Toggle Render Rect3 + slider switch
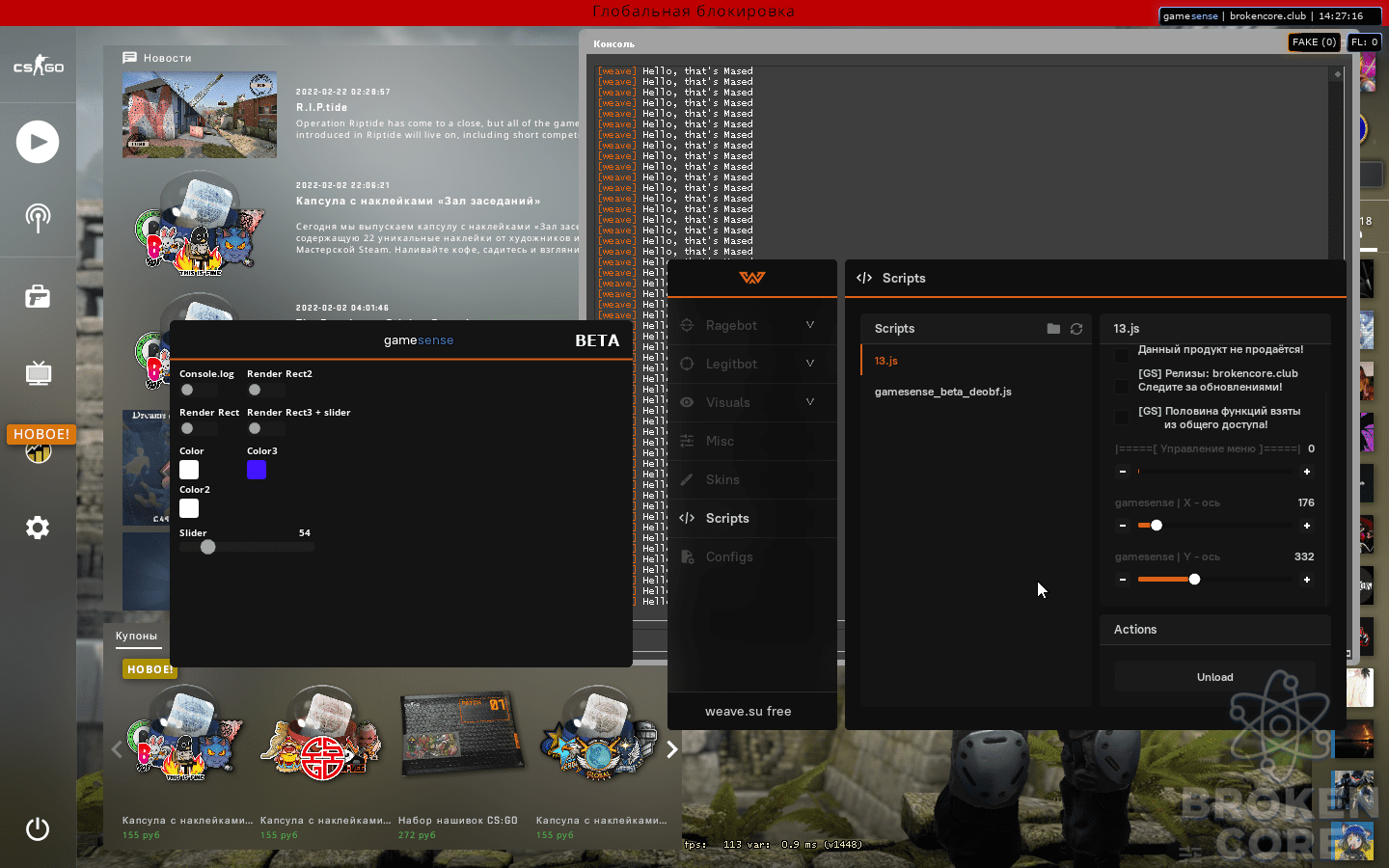1389x868 pixels. click(266, 428)
